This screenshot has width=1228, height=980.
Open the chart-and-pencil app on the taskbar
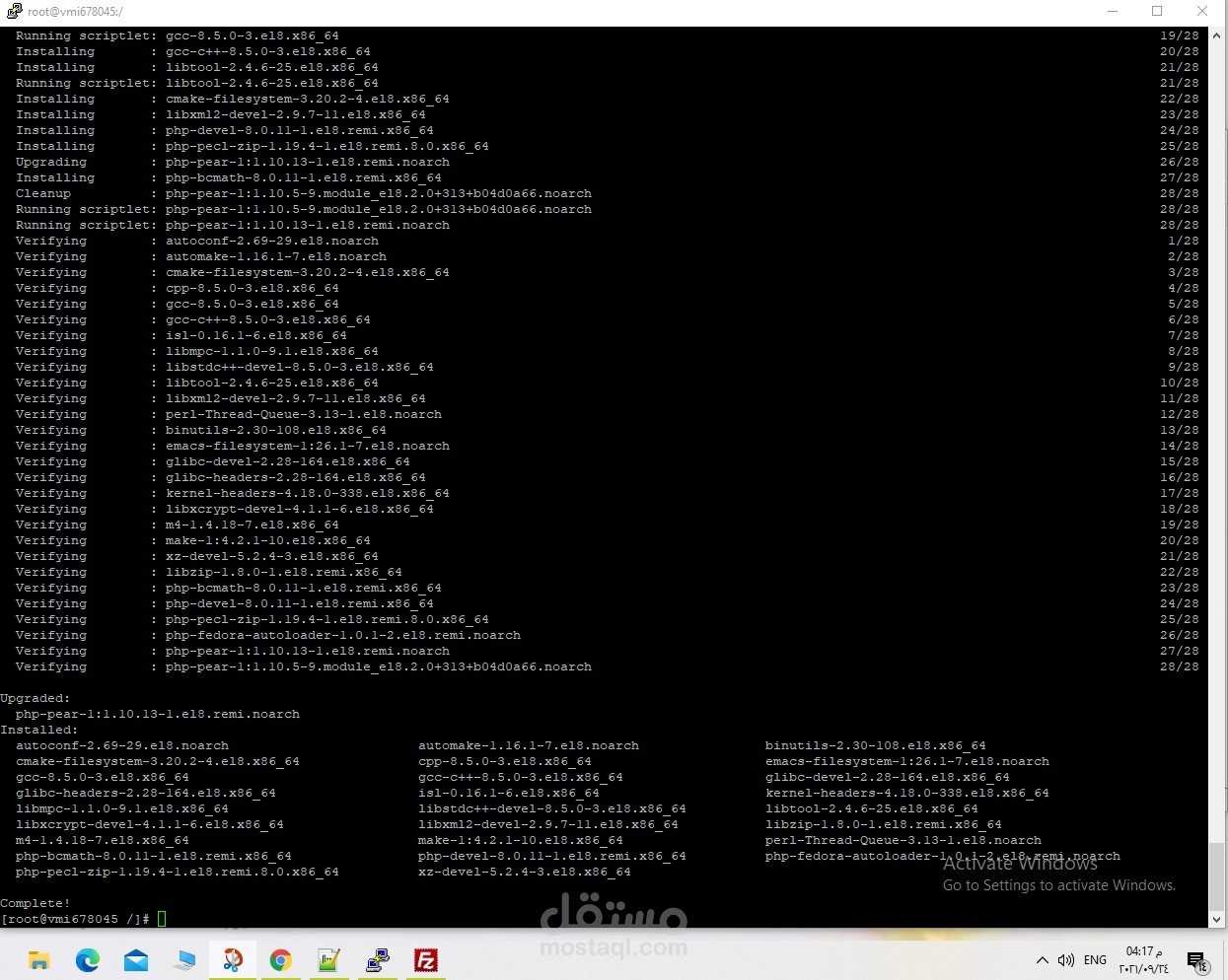pos(329,960)
